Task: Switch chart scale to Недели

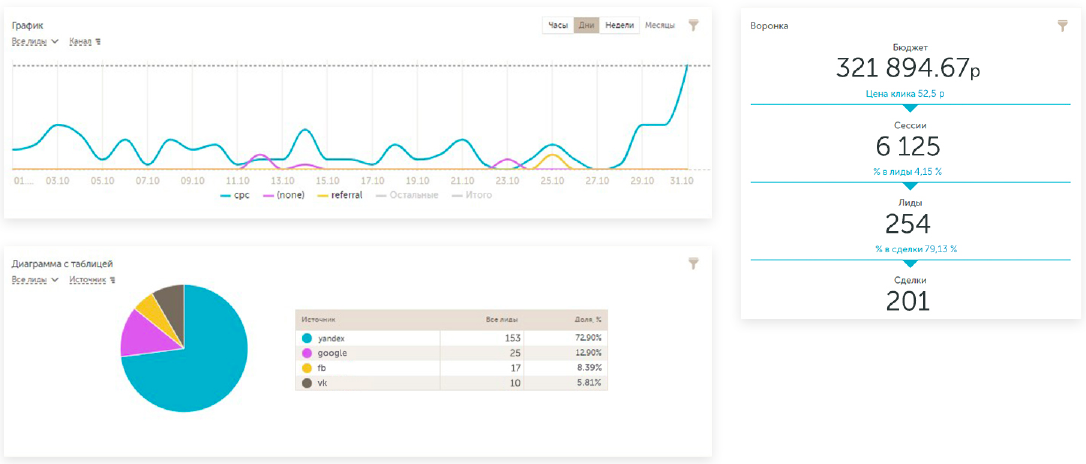Action: [x=620, y=25]
